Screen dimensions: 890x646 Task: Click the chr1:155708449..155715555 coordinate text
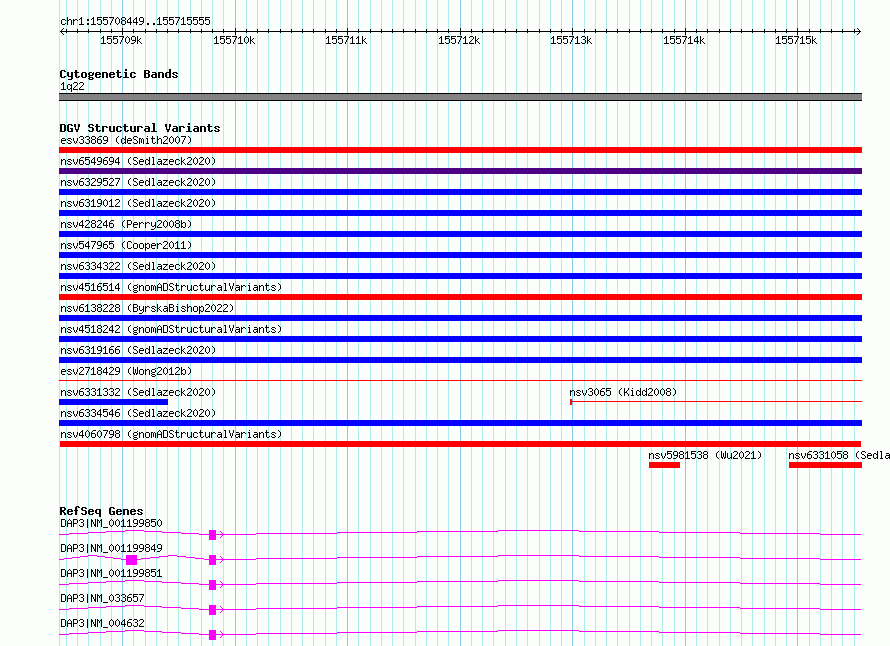pos(135,21)
